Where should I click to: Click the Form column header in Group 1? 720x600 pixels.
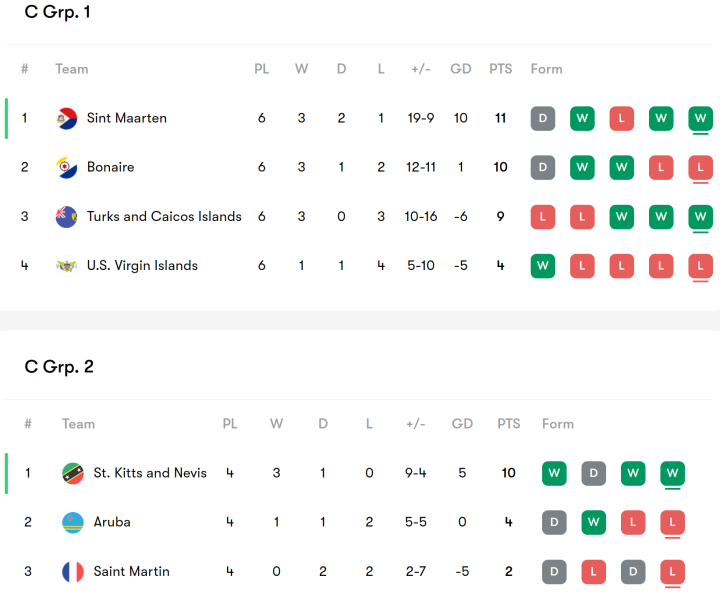coord(546,69)
